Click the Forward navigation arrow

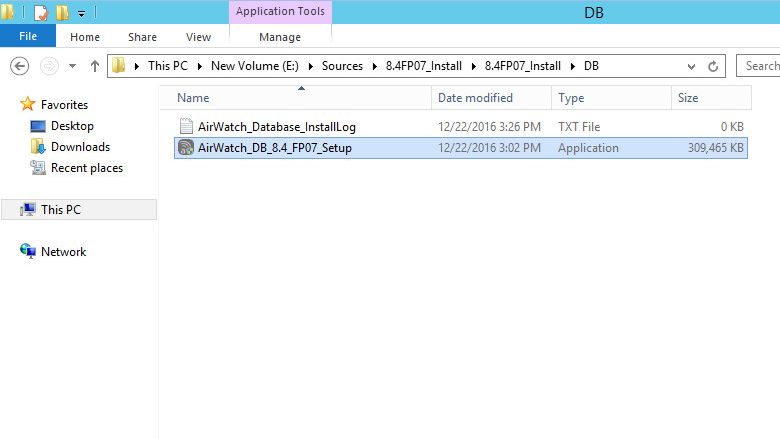(49, 66)
